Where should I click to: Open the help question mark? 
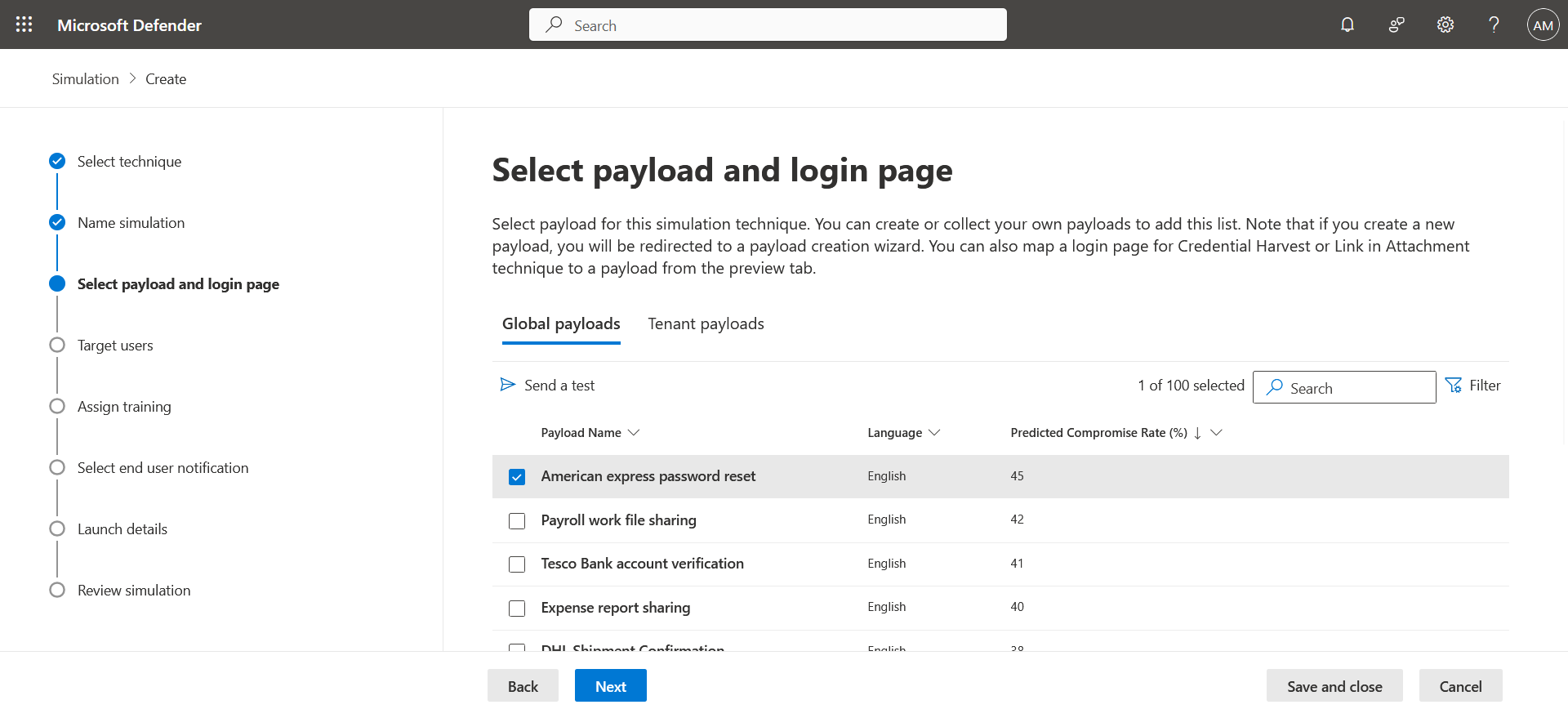[1494, 25]
